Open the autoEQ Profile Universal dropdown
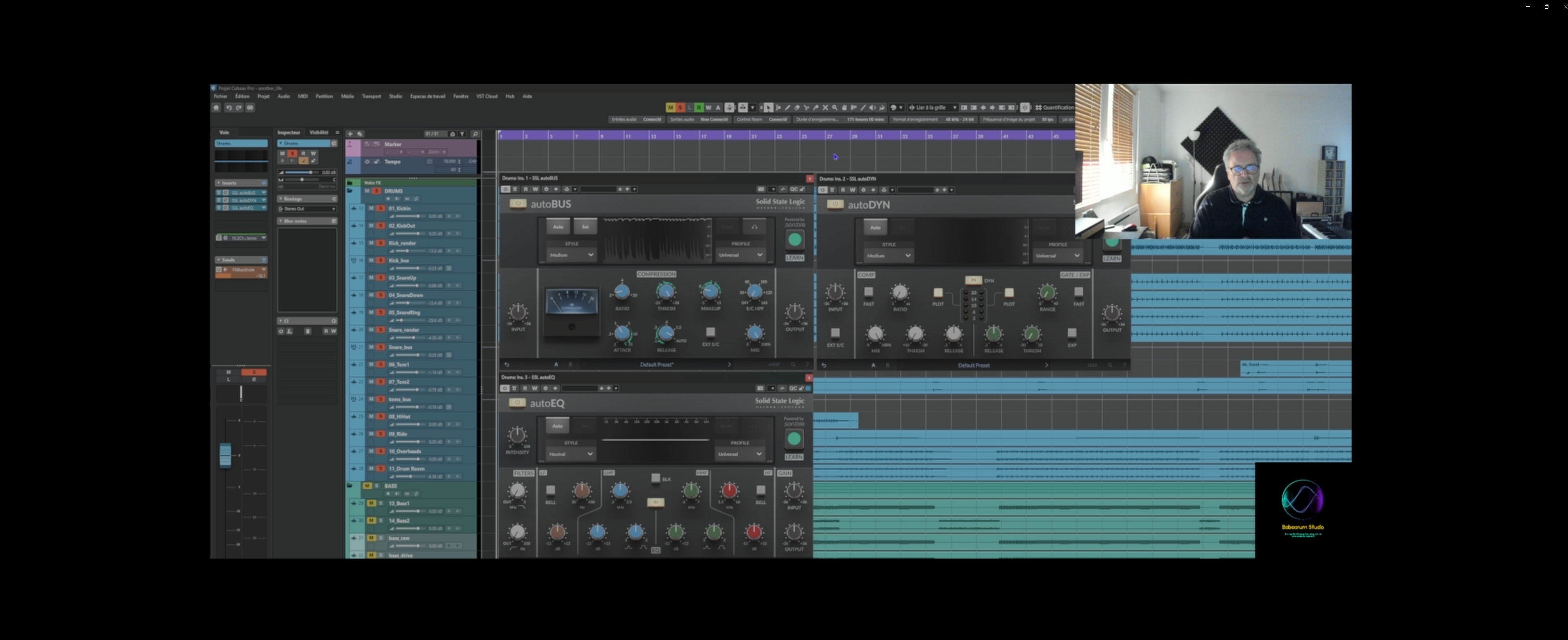 coord(740,454)
